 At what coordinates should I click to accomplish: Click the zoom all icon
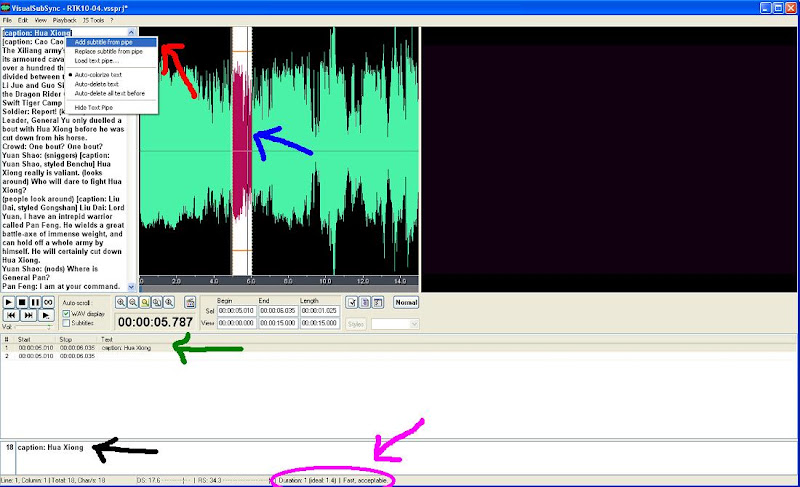pyautogui.click(x=157, y=302)
